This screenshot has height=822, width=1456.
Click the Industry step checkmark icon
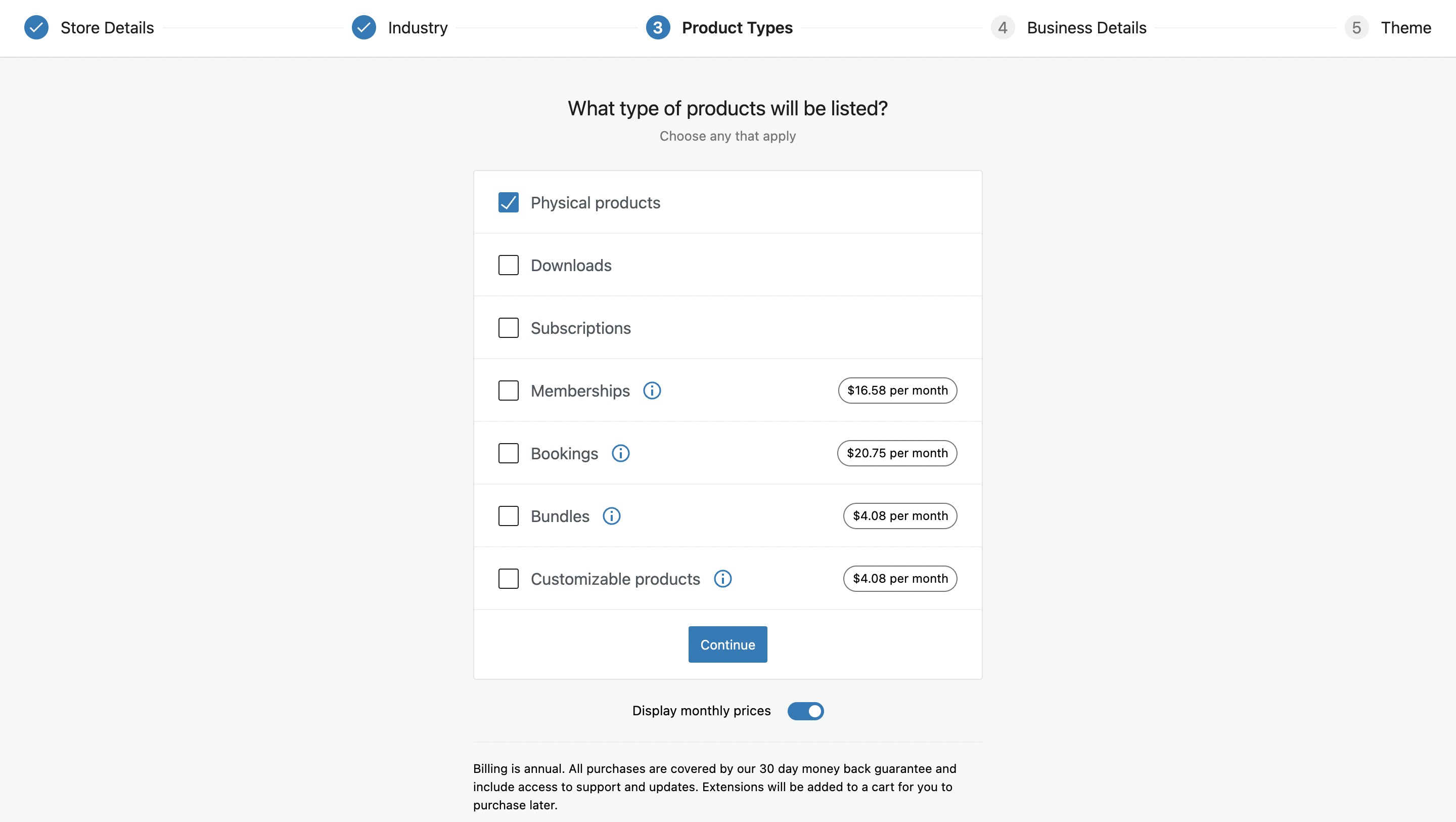363,27
